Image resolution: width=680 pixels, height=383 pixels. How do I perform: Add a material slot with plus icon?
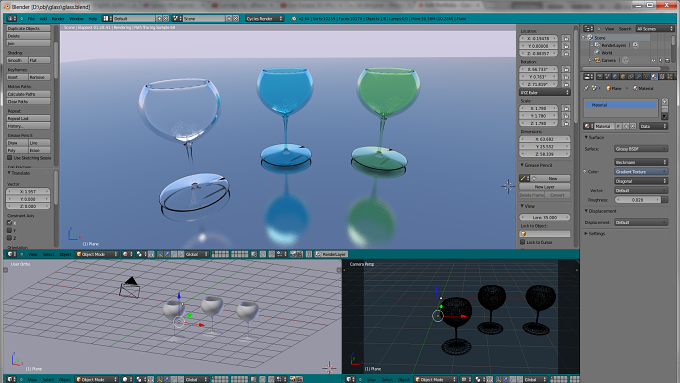tap(665, 101)
